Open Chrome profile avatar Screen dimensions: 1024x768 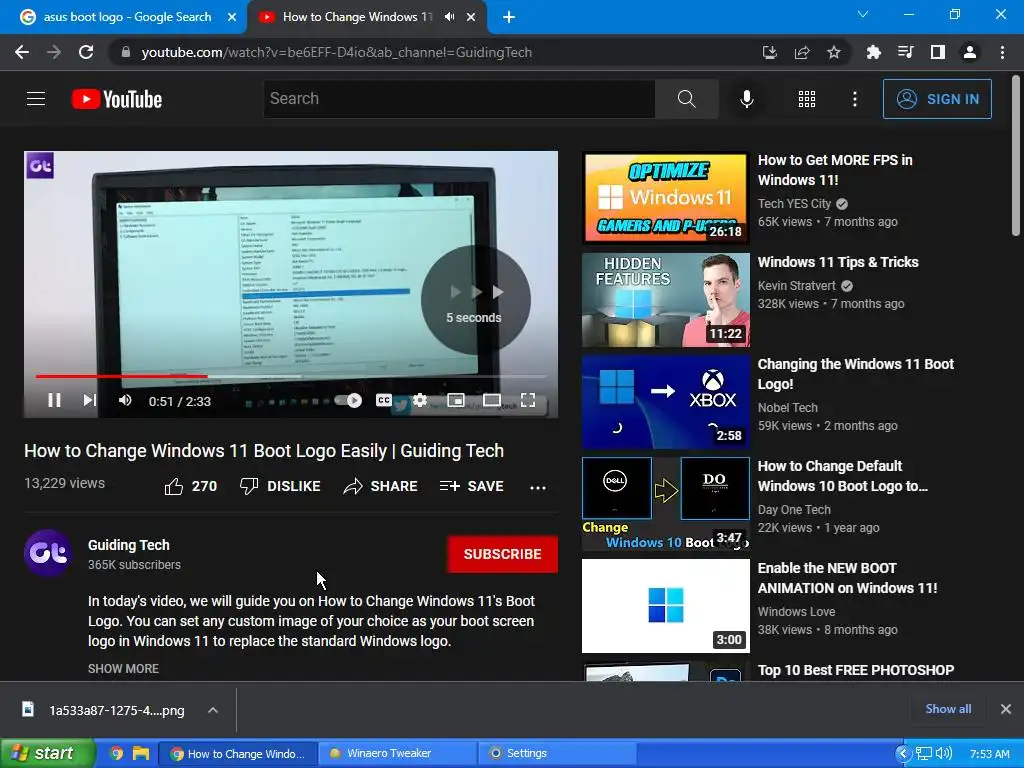[970, 52]
